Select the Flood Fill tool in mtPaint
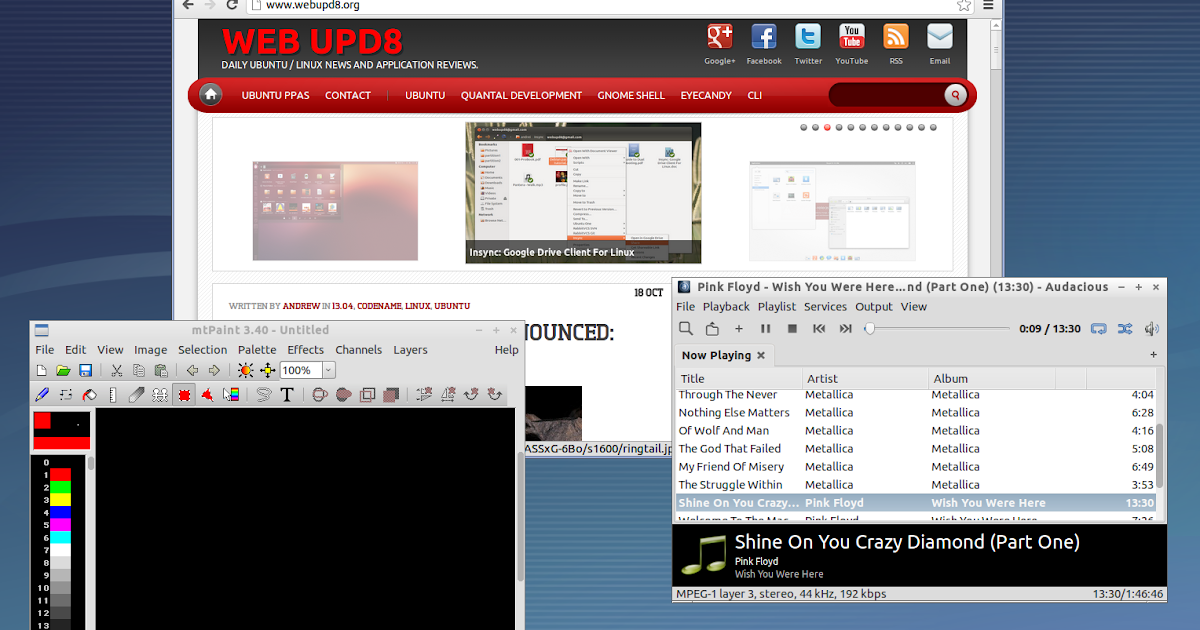Viewport: 1200px width, 630px height. click(90, 393)
